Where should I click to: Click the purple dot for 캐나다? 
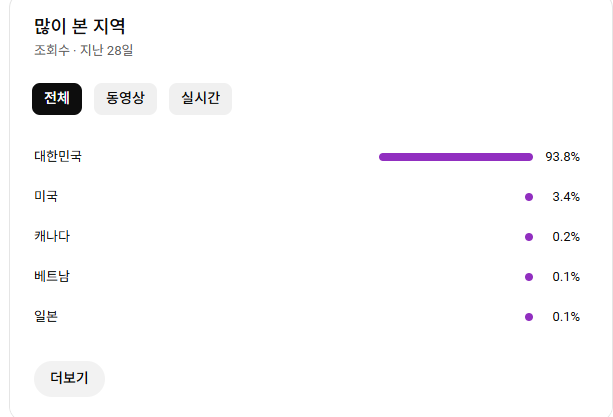pos(528,237)
